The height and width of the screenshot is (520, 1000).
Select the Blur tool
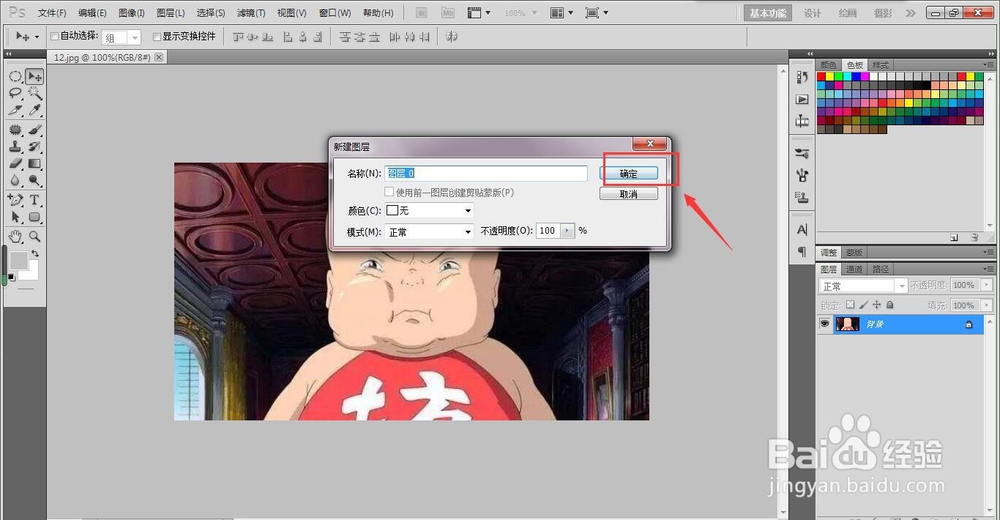[x=15, y=181]
